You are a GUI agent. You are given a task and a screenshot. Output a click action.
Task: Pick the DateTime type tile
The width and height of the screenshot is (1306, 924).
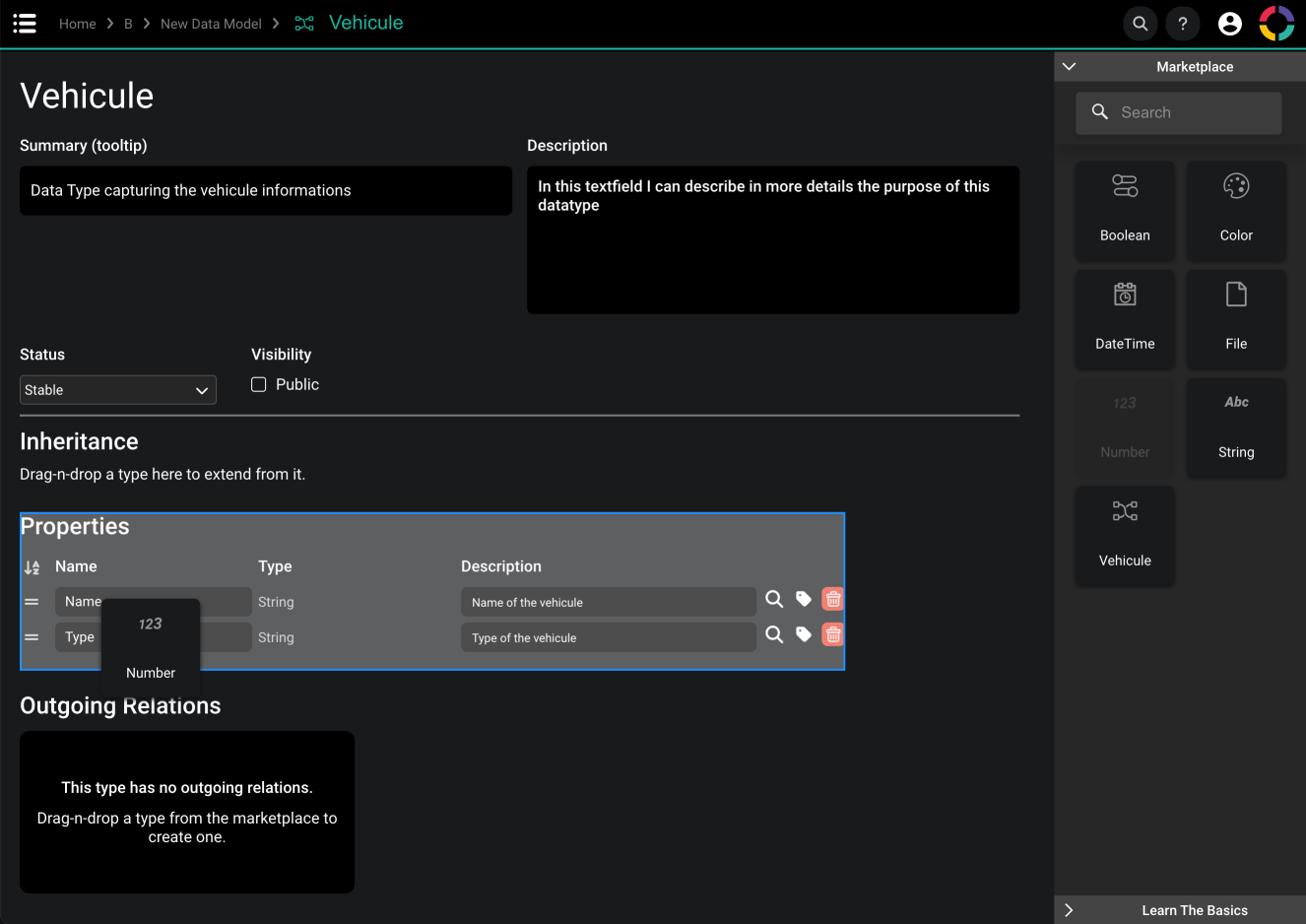coord(1125,319)
